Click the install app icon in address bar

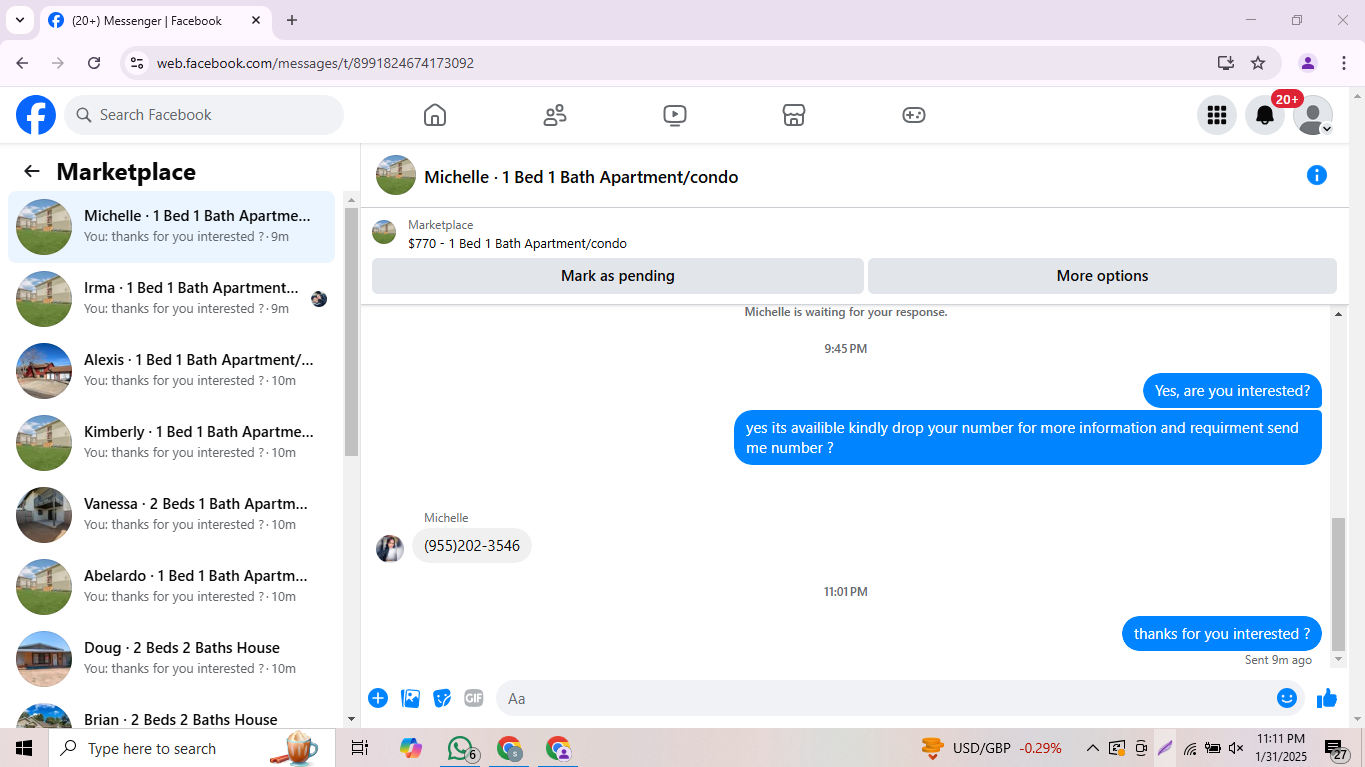pos(1226,63)
